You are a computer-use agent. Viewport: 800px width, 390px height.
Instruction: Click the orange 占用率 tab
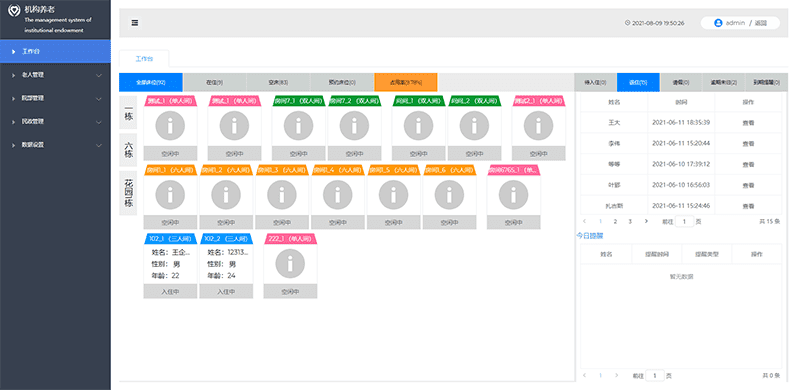(406, 82)
